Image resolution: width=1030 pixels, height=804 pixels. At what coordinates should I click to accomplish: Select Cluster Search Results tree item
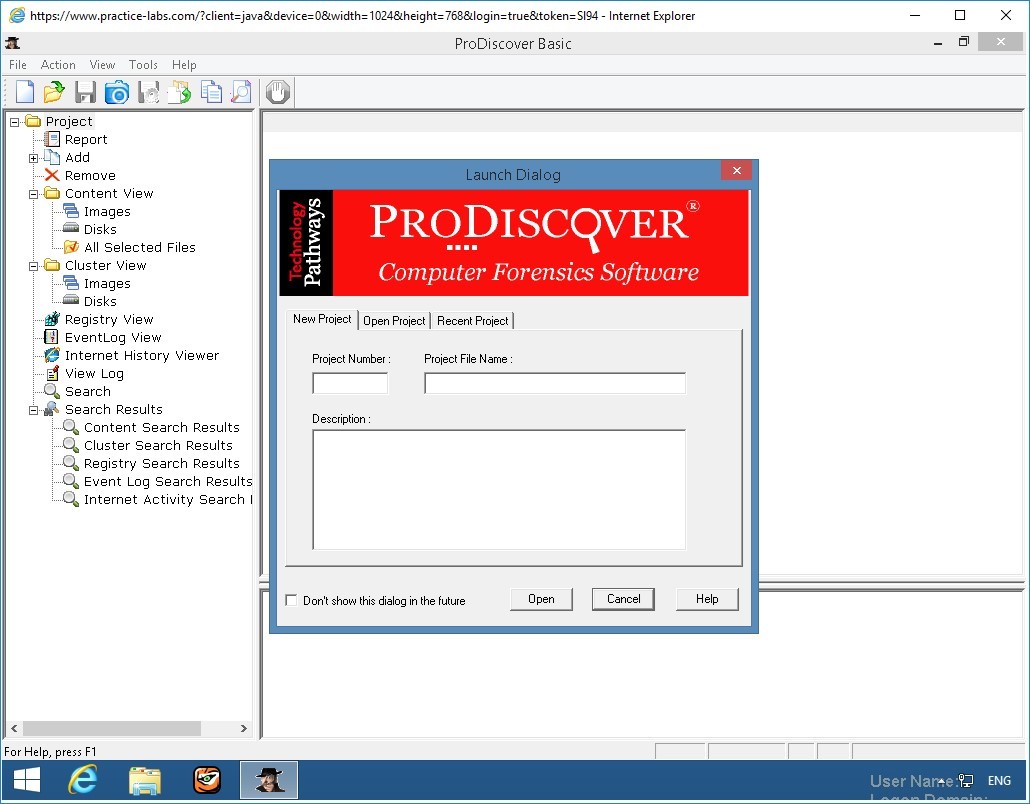[x=158, y=445]
